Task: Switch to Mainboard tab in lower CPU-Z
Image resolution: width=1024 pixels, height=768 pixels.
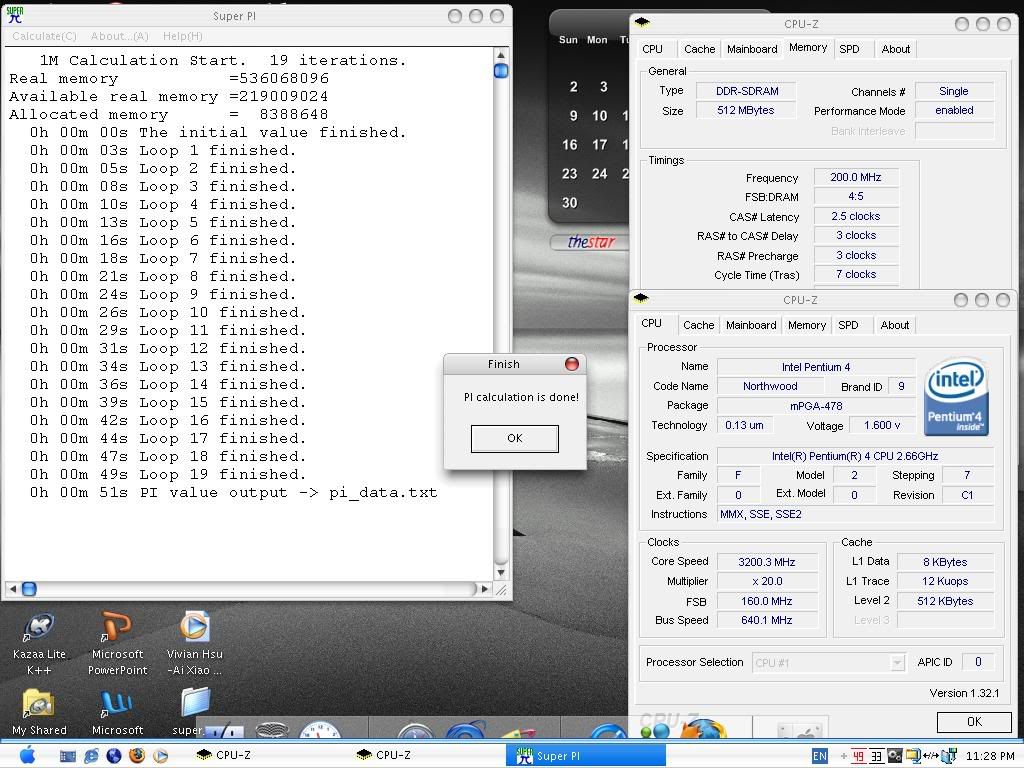Action: (x=751, y=325)
